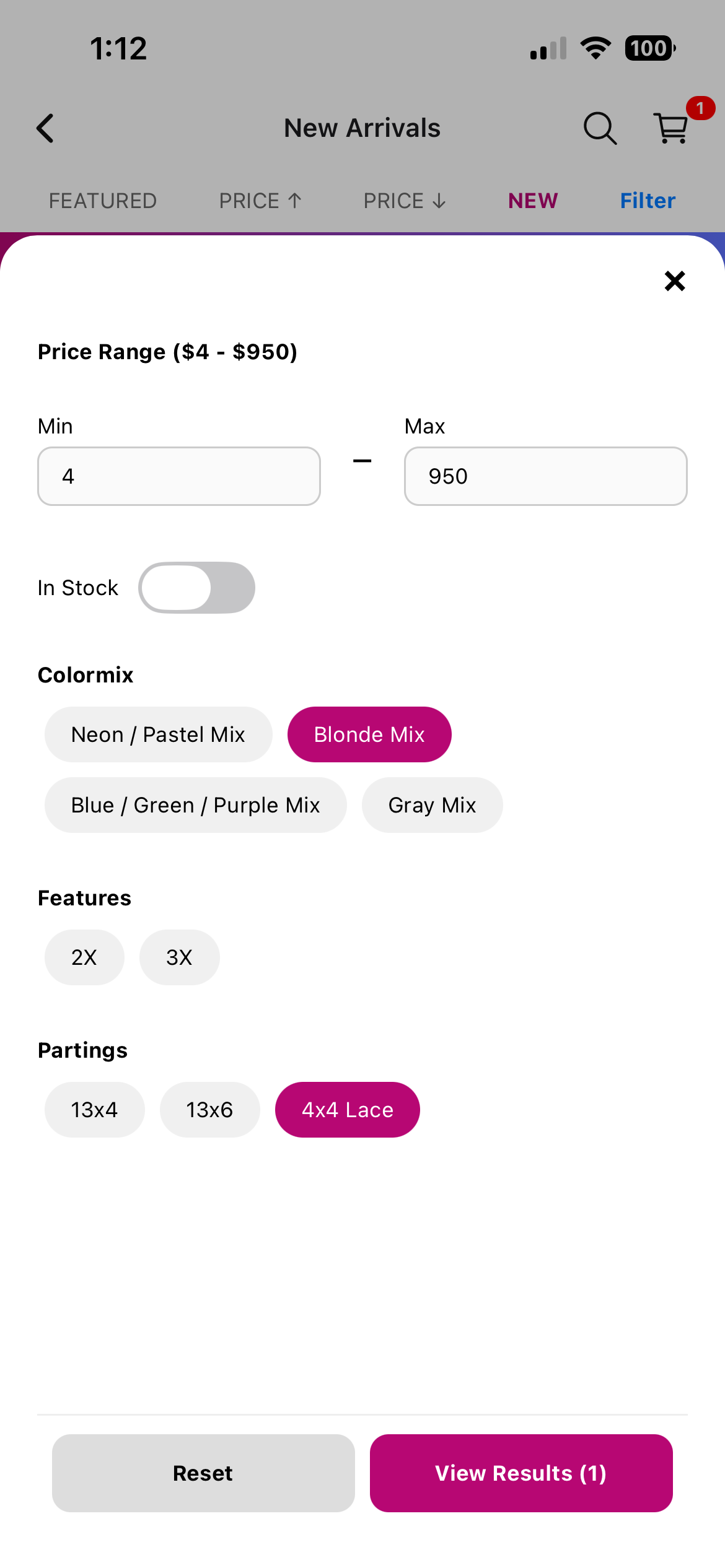Select the Gray Mix color option
Screen dimensions: 725x1568
(432, 805)
